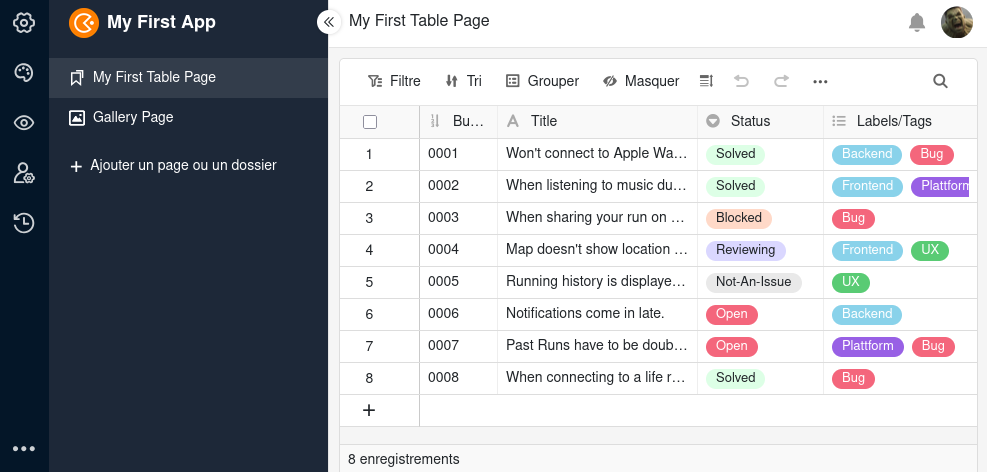Viewport: 987px width, 472px height.
Task: Collapse the sidebar with double-chevron button
Action: pyautogui.click(x=329, y=23)
